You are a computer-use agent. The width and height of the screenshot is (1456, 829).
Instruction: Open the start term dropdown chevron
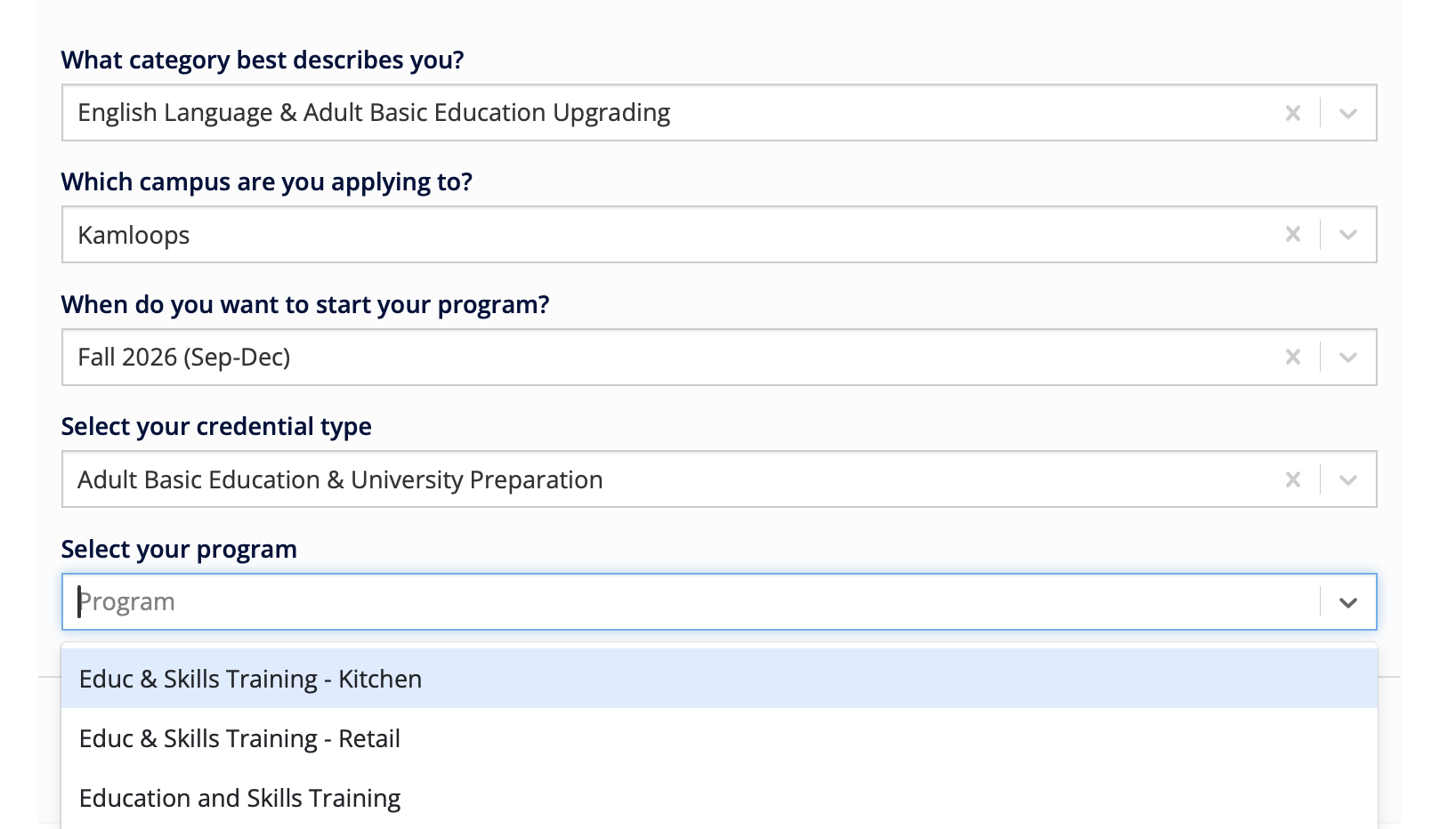coord(1347,357)
